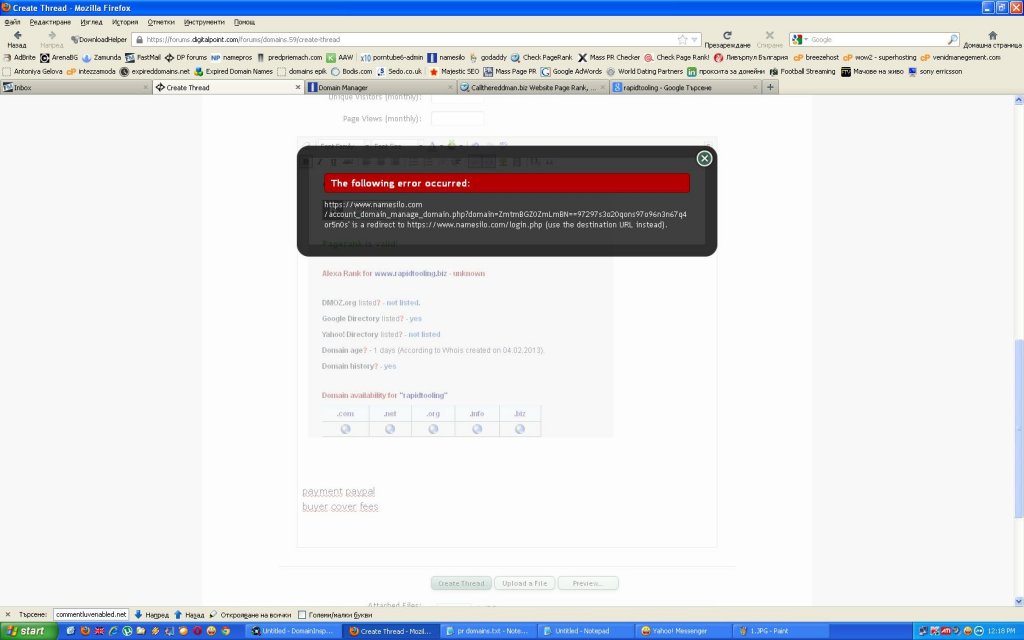Screen dimensions: 1024x640
Task: Open the История menu
Action: (125, 22)
